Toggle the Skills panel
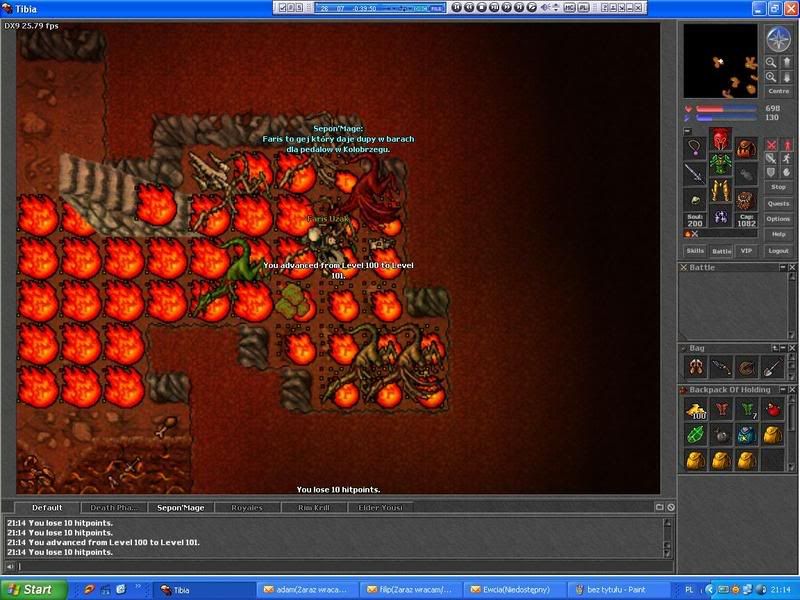This screenshot has width=800, height=600. 695,251
